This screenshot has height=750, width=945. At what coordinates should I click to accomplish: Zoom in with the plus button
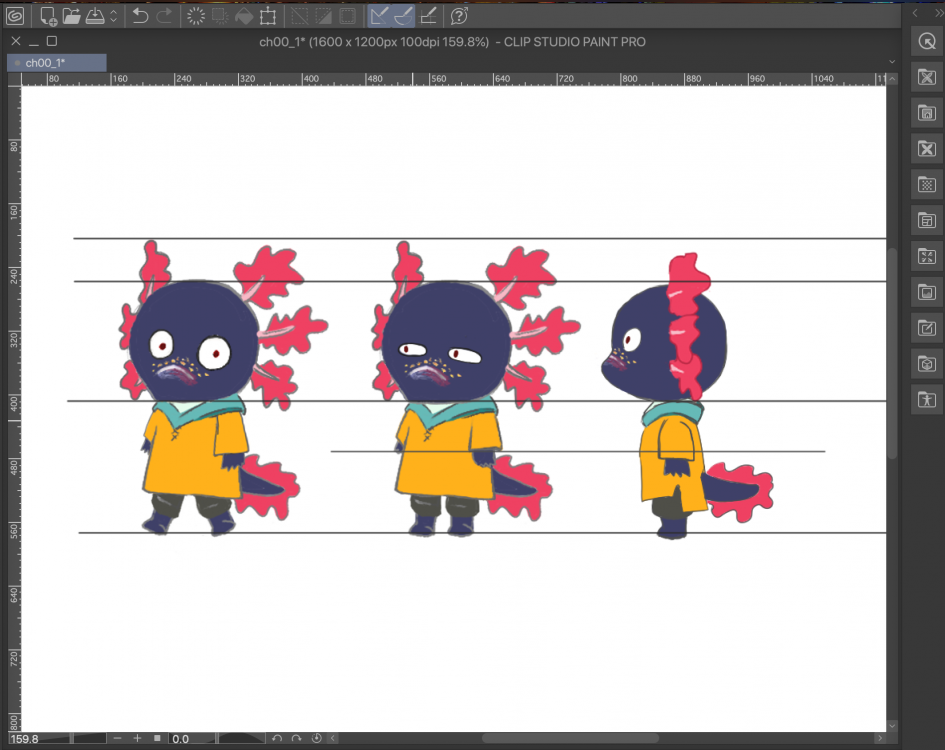coord(137,738)
